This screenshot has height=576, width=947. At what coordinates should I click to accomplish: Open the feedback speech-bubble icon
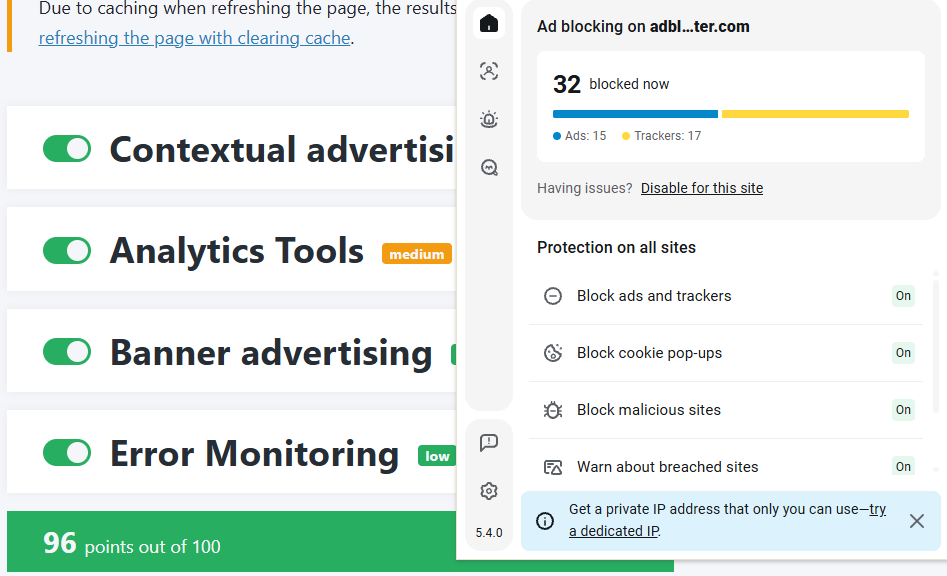click(x=489, y=443)
